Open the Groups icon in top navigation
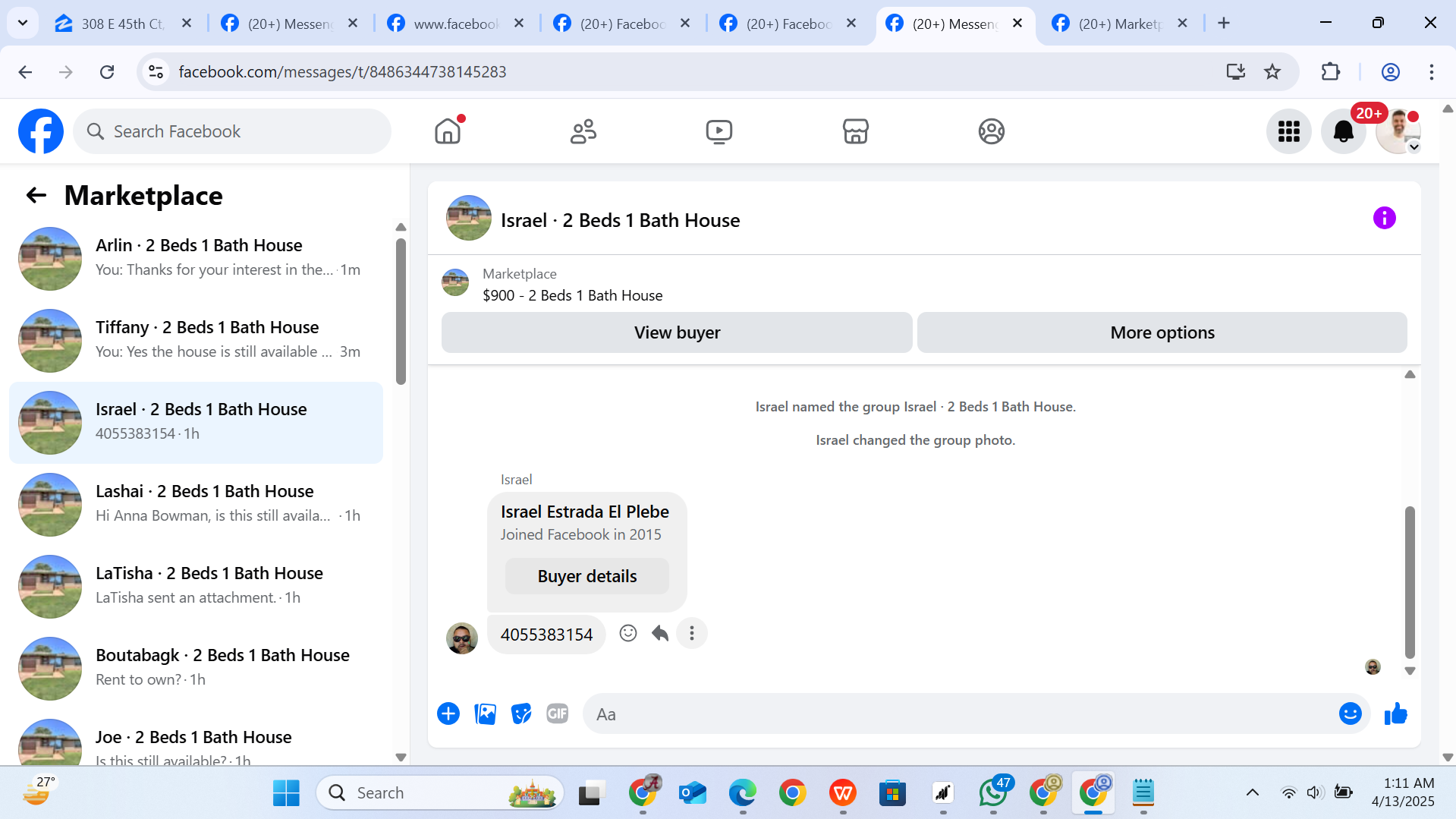Viewport: 1456px width, 819px height. pos(991,131)
